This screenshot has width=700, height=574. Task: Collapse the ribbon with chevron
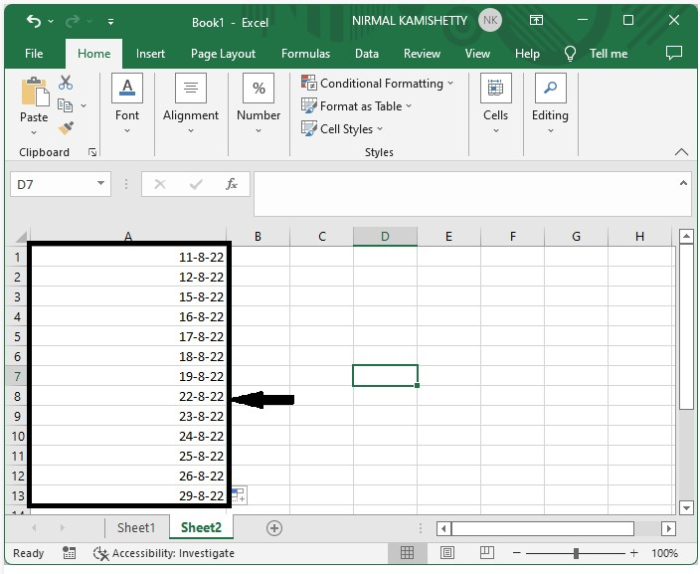pyautogui.click(x=681, y=152)
